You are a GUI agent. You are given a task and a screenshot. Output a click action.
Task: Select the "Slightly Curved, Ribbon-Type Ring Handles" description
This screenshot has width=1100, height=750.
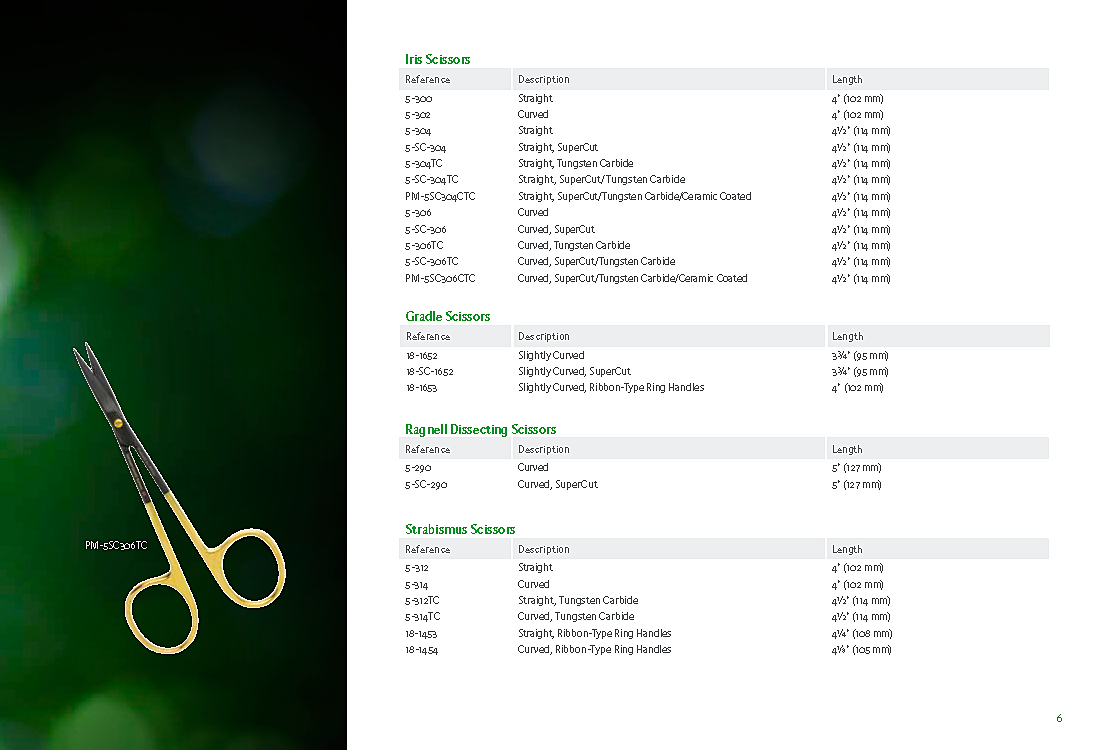[610, 388]
